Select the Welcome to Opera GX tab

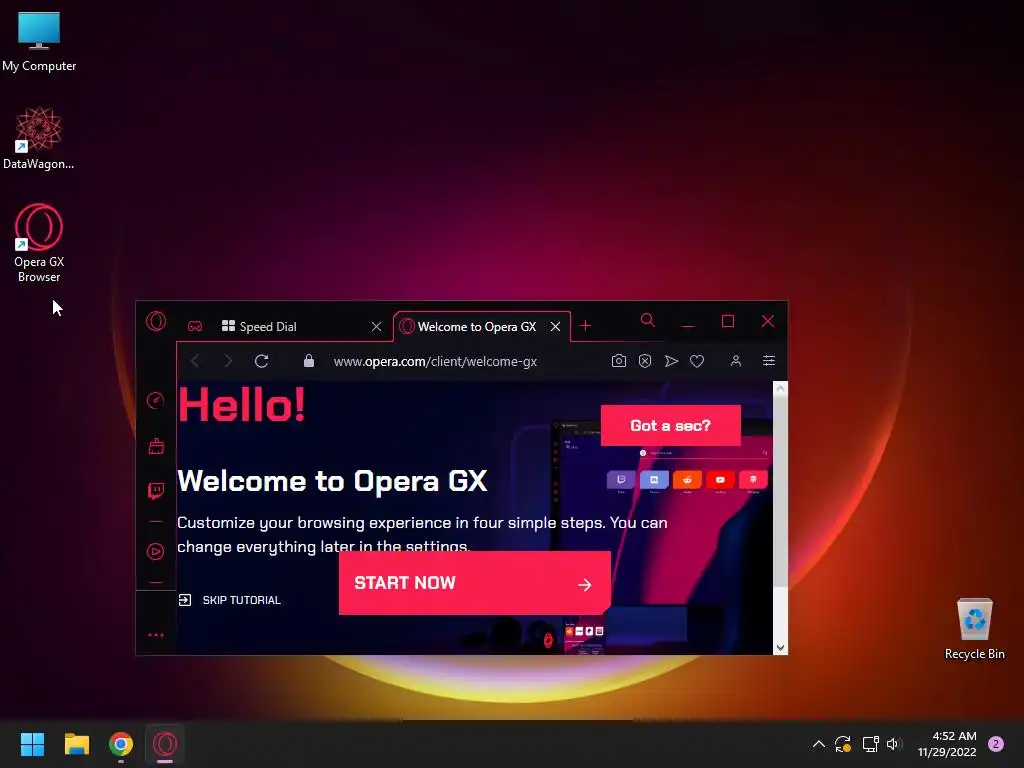[x=477, y=327]
